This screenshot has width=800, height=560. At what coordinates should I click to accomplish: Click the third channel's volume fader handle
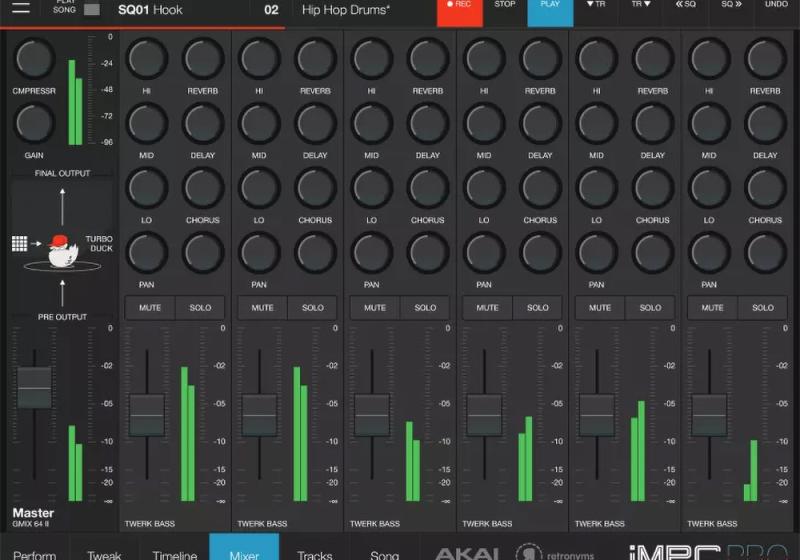coord(372,415)
